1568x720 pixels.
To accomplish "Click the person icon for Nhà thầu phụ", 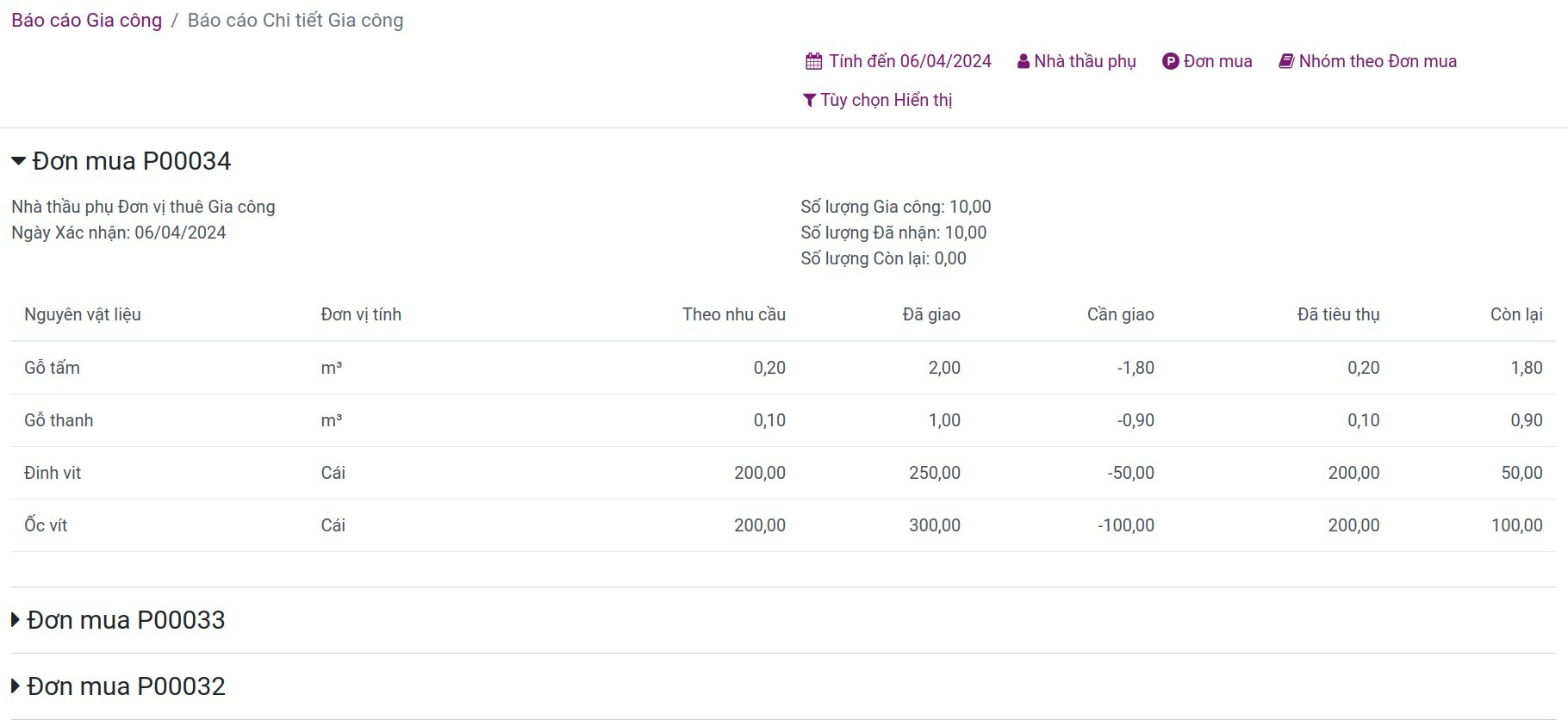I will coord(1024,61).
